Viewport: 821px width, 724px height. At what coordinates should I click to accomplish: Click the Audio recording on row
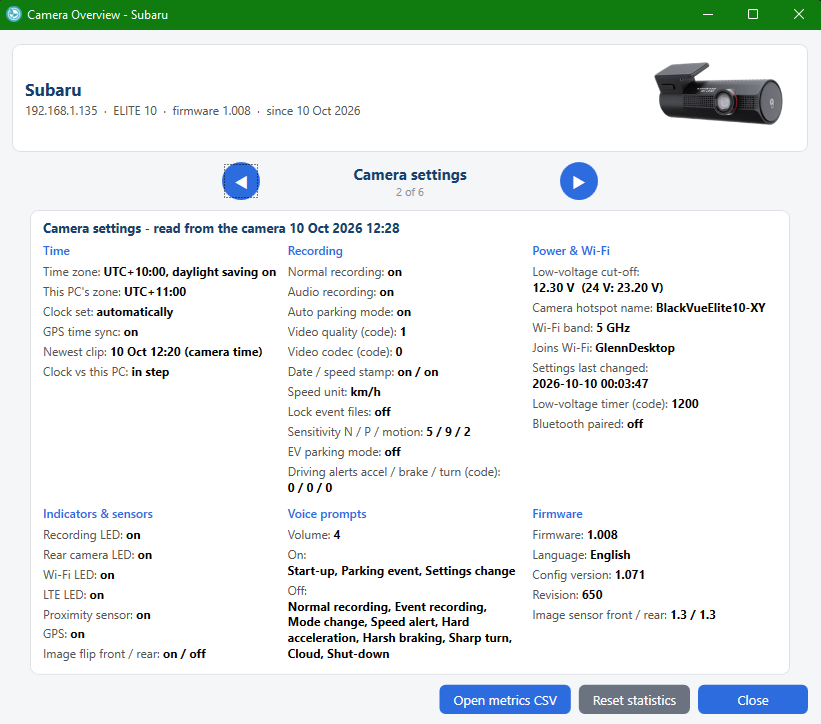(x=341, y=292)
